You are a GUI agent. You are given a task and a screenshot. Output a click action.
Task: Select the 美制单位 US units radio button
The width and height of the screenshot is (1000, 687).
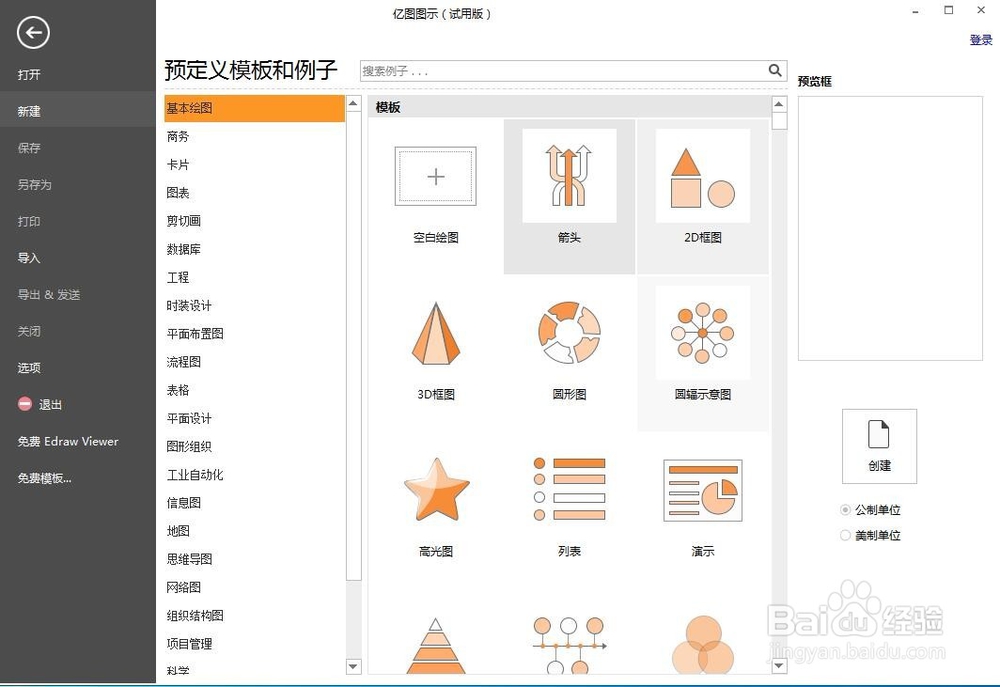pos(846,535)
